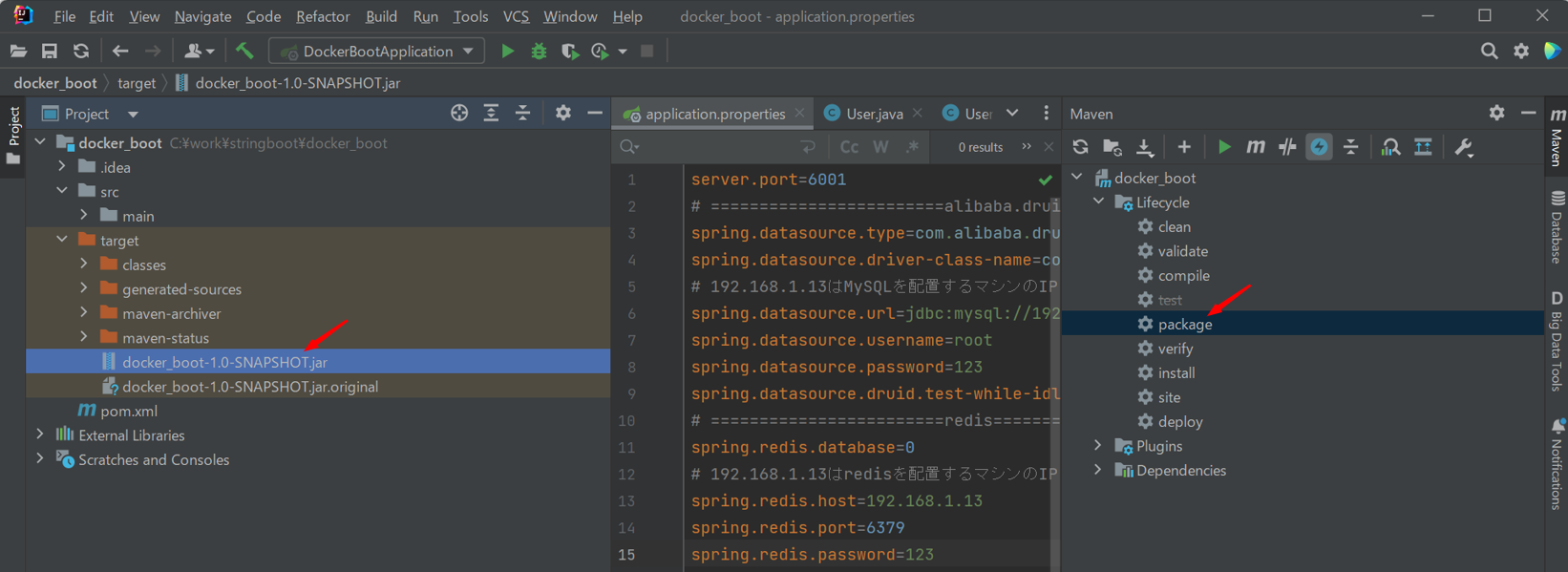Expand the .idea folder in Project tree
The image size is (1568, 572).
coord(62,166)
